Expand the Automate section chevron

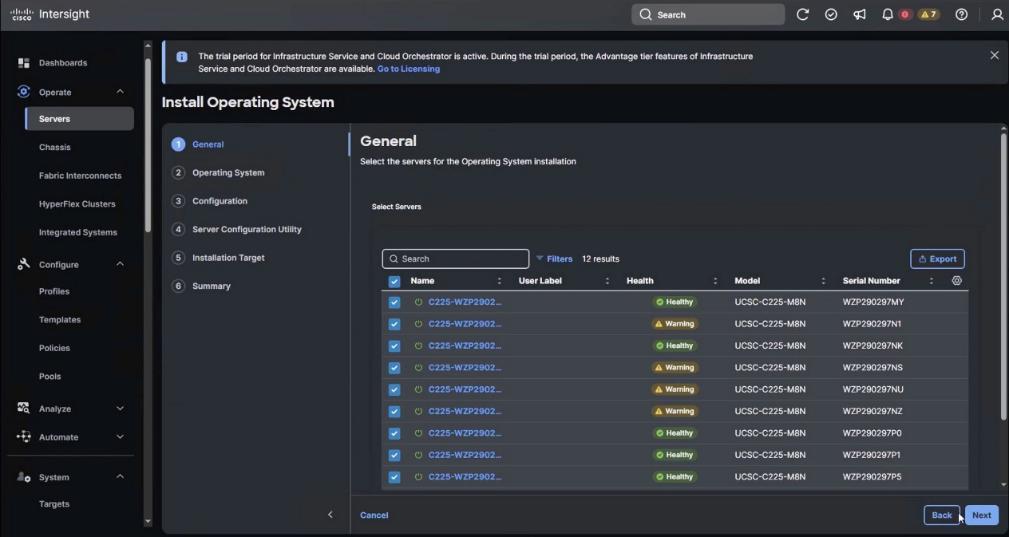click(x=120, y=437)
